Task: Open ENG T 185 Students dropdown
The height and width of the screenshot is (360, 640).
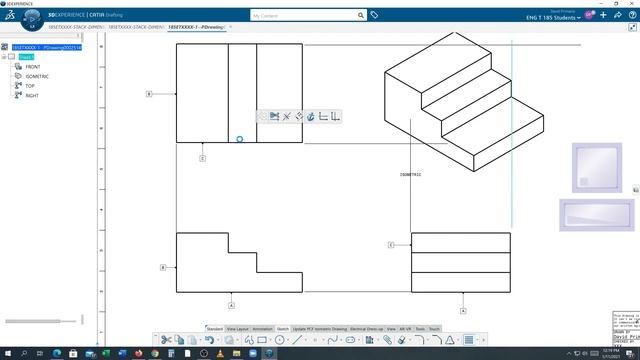Action: click(553, 18)
